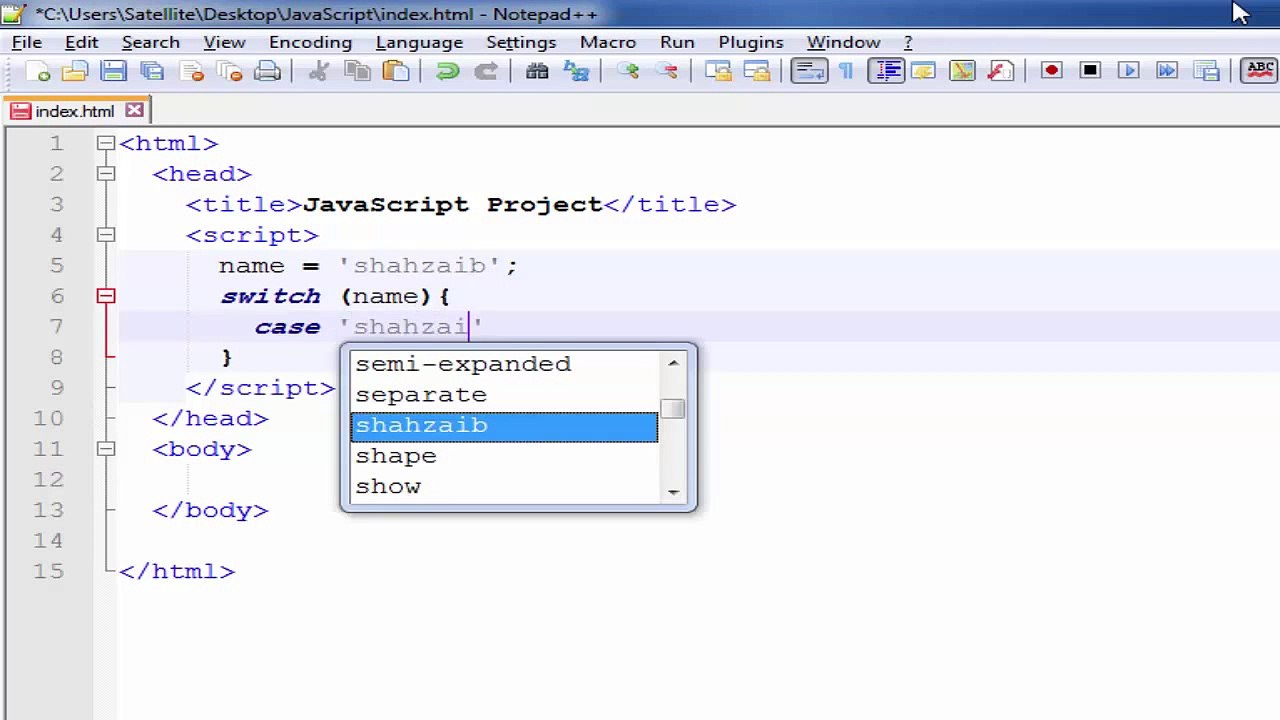Toggle word wrap in the toolbar
The width and height of the screenshot is (1280, 720).
pyautogui.click(x=808, y=71)
